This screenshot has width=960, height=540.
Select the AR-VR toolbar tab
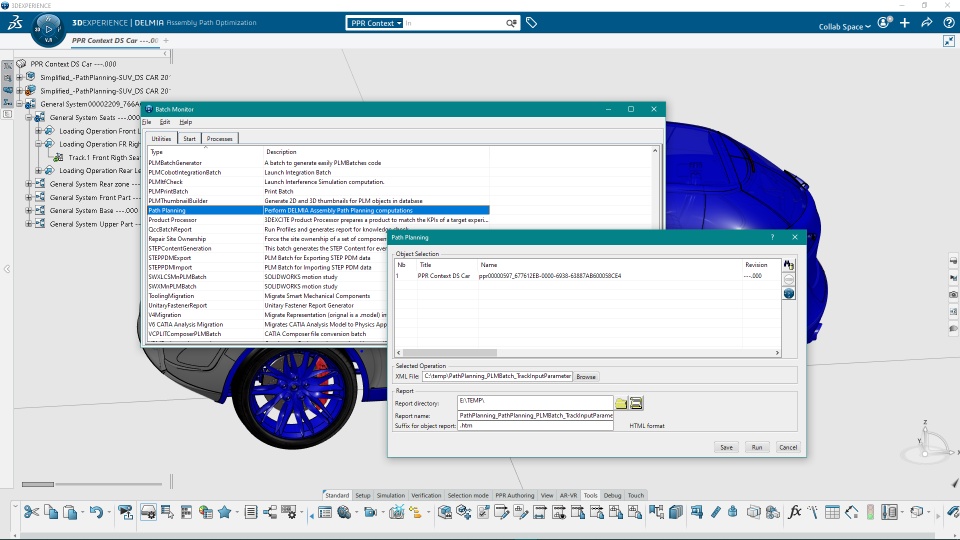coord(568,495)
